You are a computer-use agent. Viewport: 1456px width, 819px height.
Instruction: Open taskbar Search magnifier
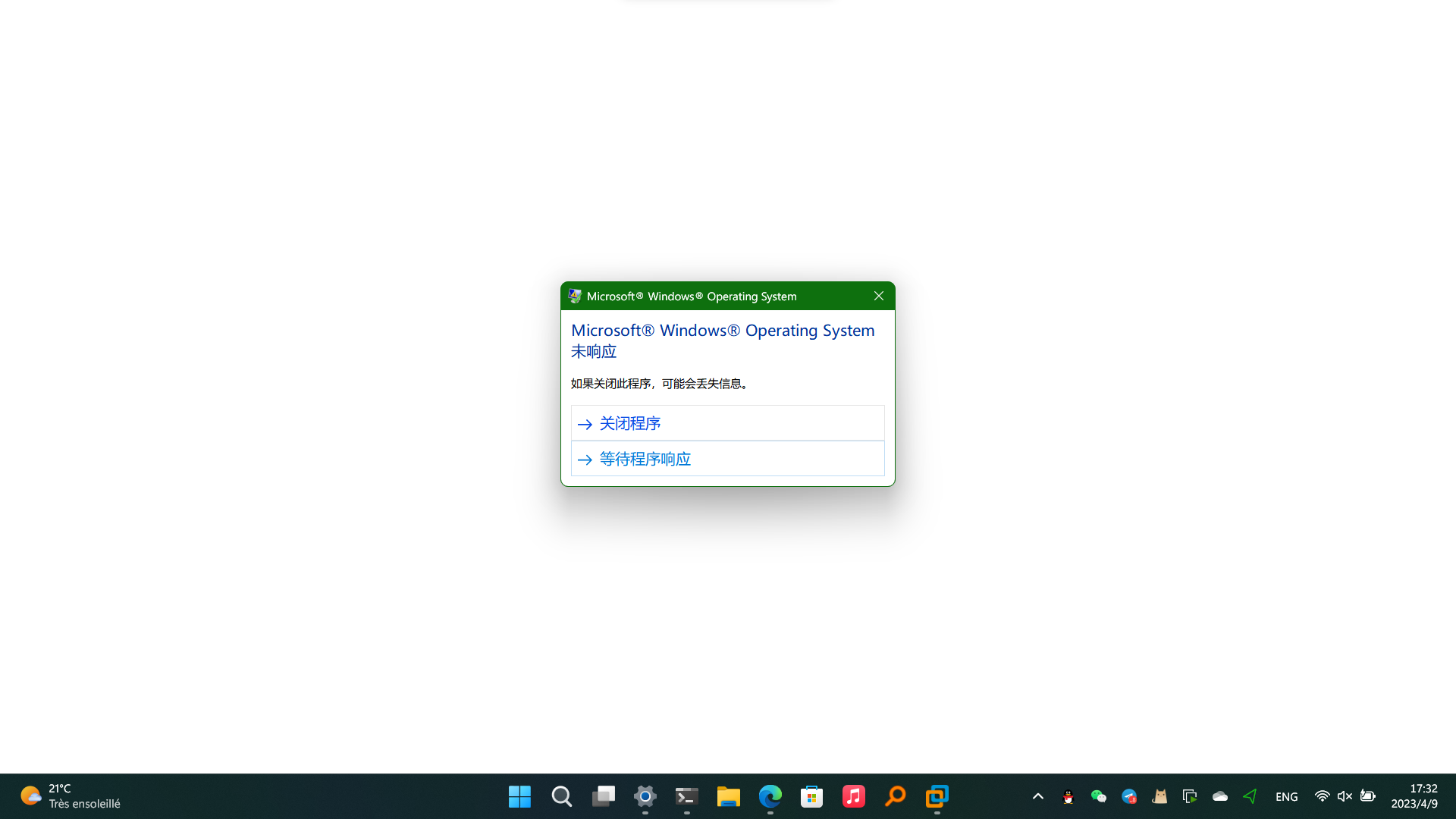pos(562,796)
